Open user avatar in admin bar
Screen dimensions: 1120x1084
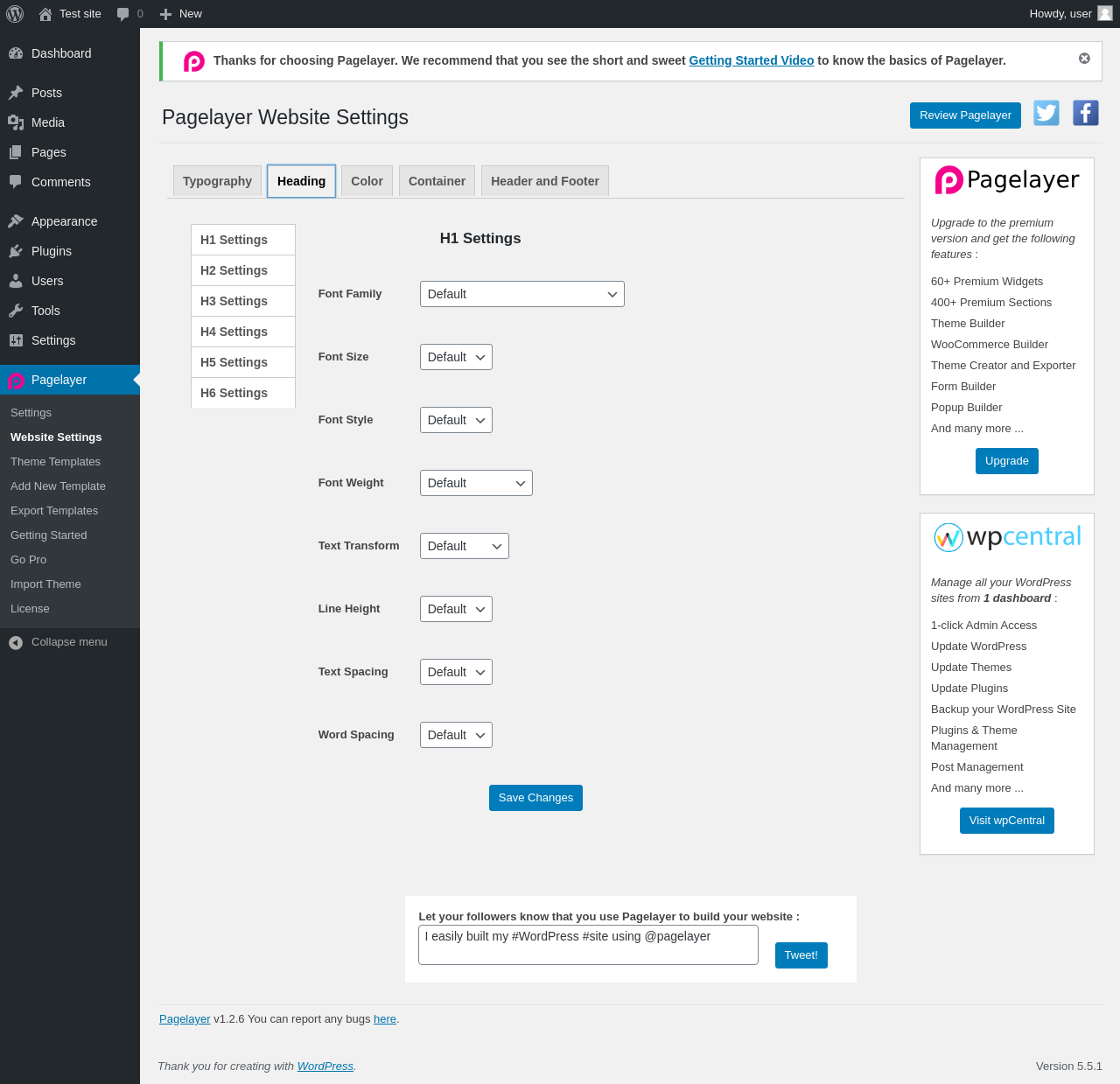click(1105, 13)
